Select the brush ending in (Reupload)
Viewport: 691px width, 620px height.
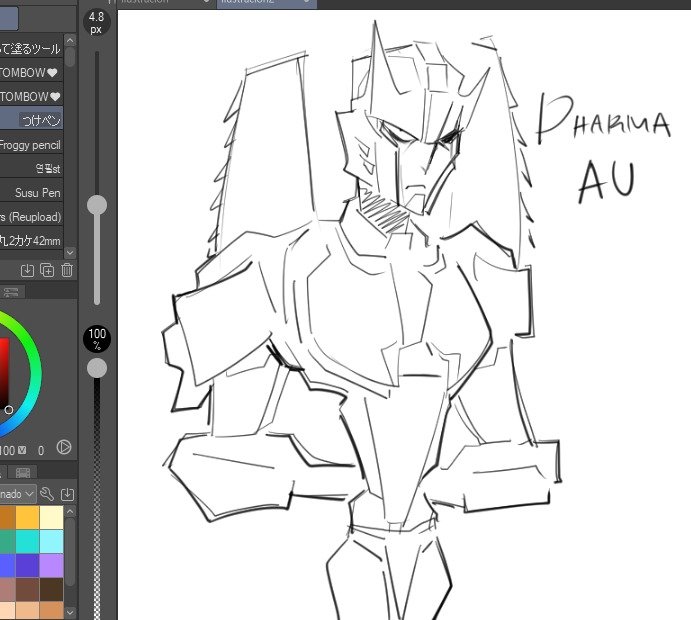pos(31,216)
